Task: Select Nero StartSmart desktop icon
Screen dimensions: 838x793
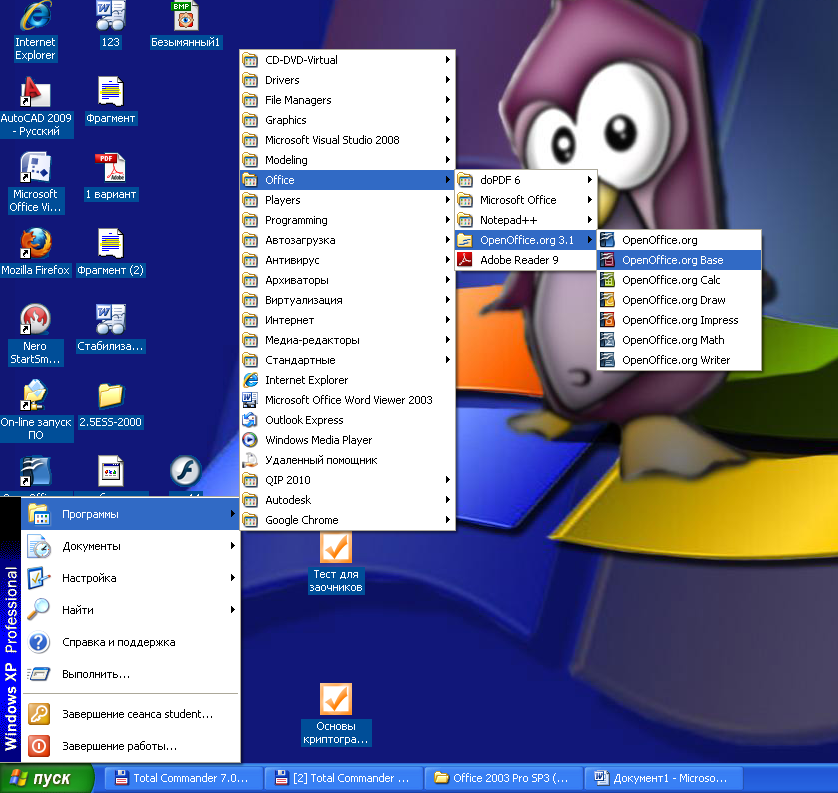Action: point(35,335)
